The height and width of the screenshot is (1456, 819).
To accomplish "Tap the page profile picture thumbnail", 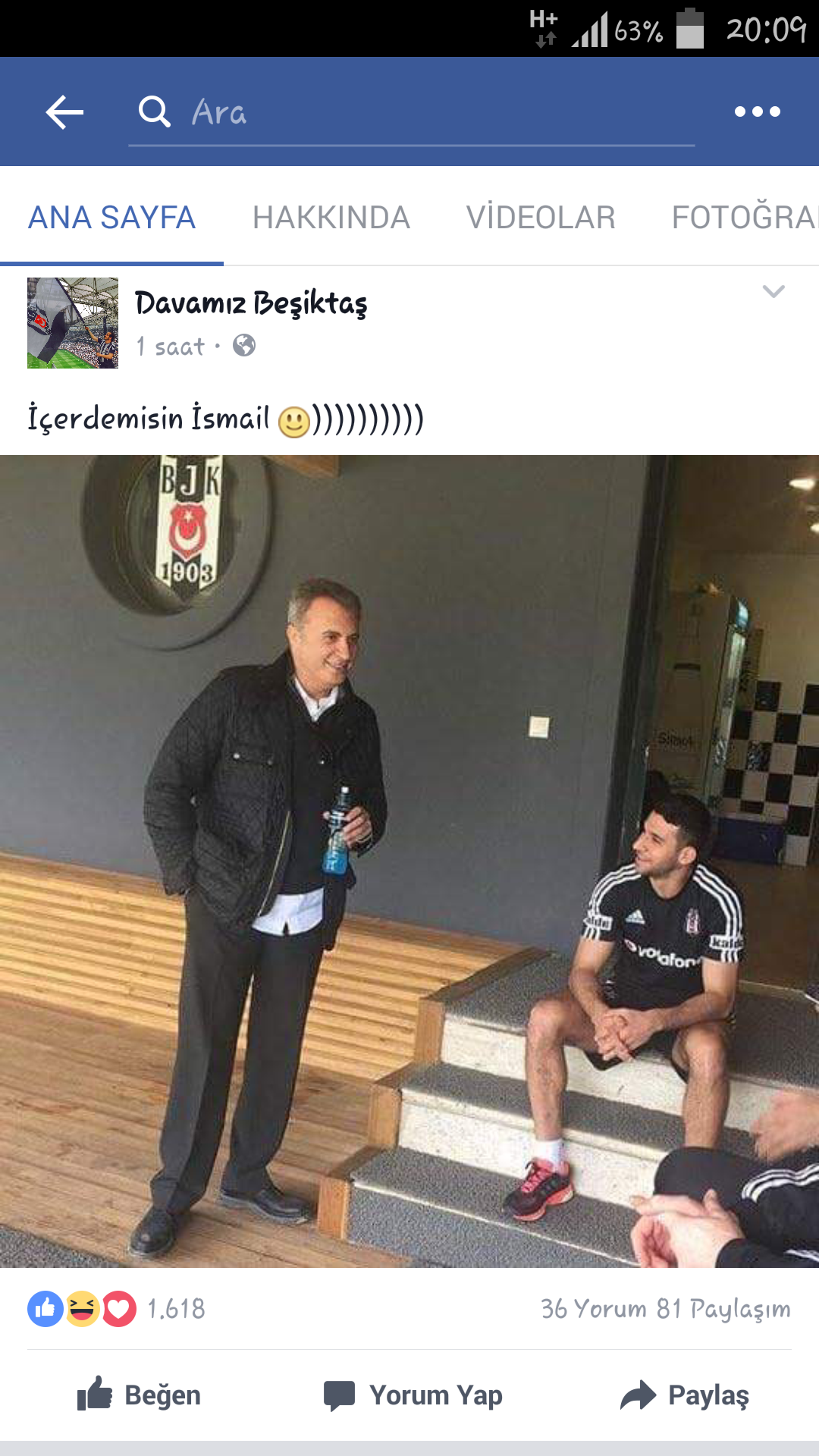I will [x=73, y=323].
